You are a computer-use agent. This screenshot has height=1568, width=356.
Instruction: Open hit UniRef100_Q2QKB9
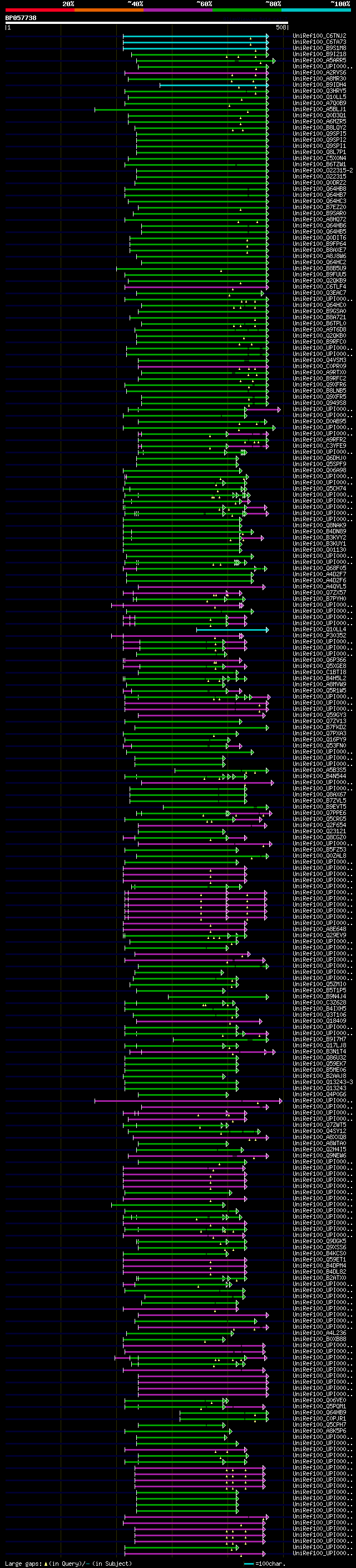[x=319, y=280]
